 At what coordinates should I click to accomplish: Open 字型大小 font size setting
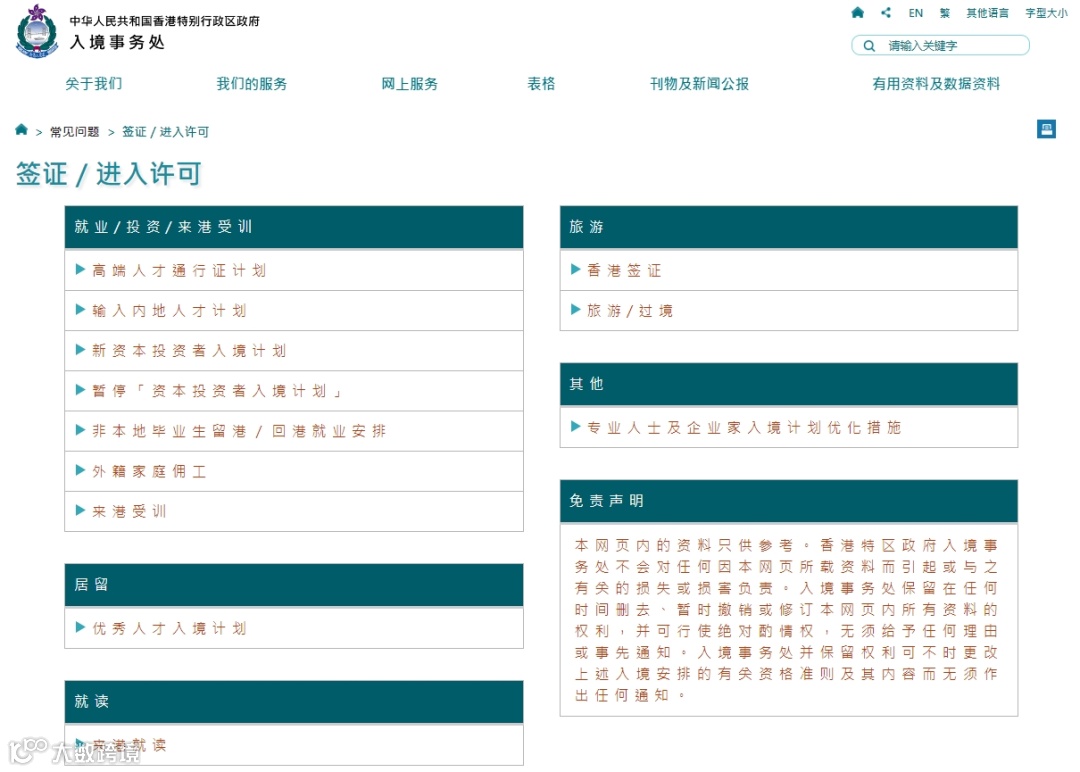(1046, 12)
